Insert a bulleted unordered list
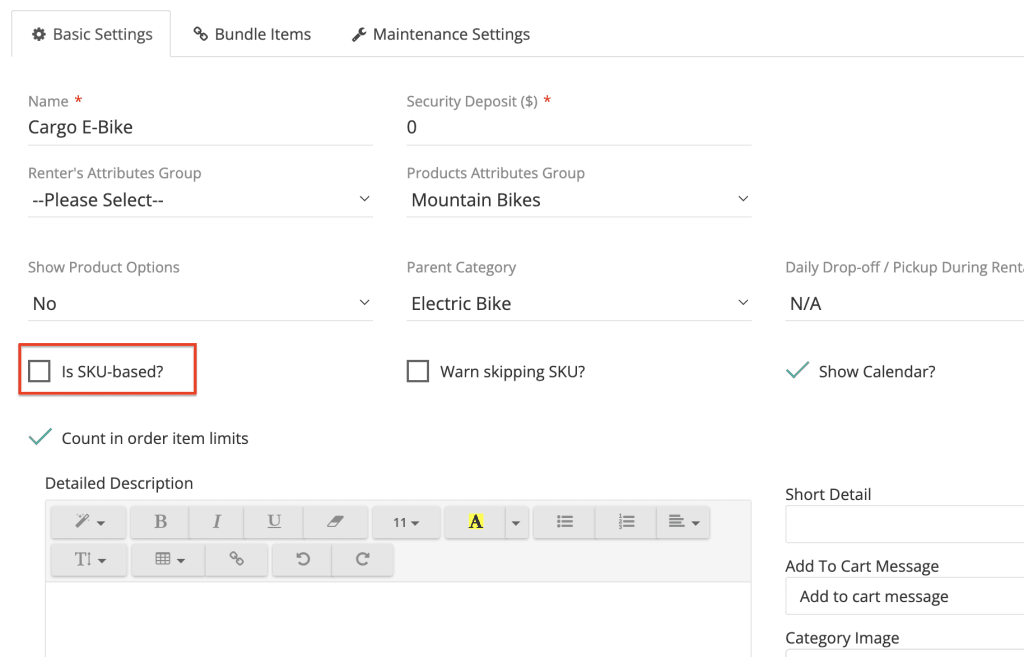The height and width of the screenshot is (657, 1024). pyautogui.click(x=564, y=522)
